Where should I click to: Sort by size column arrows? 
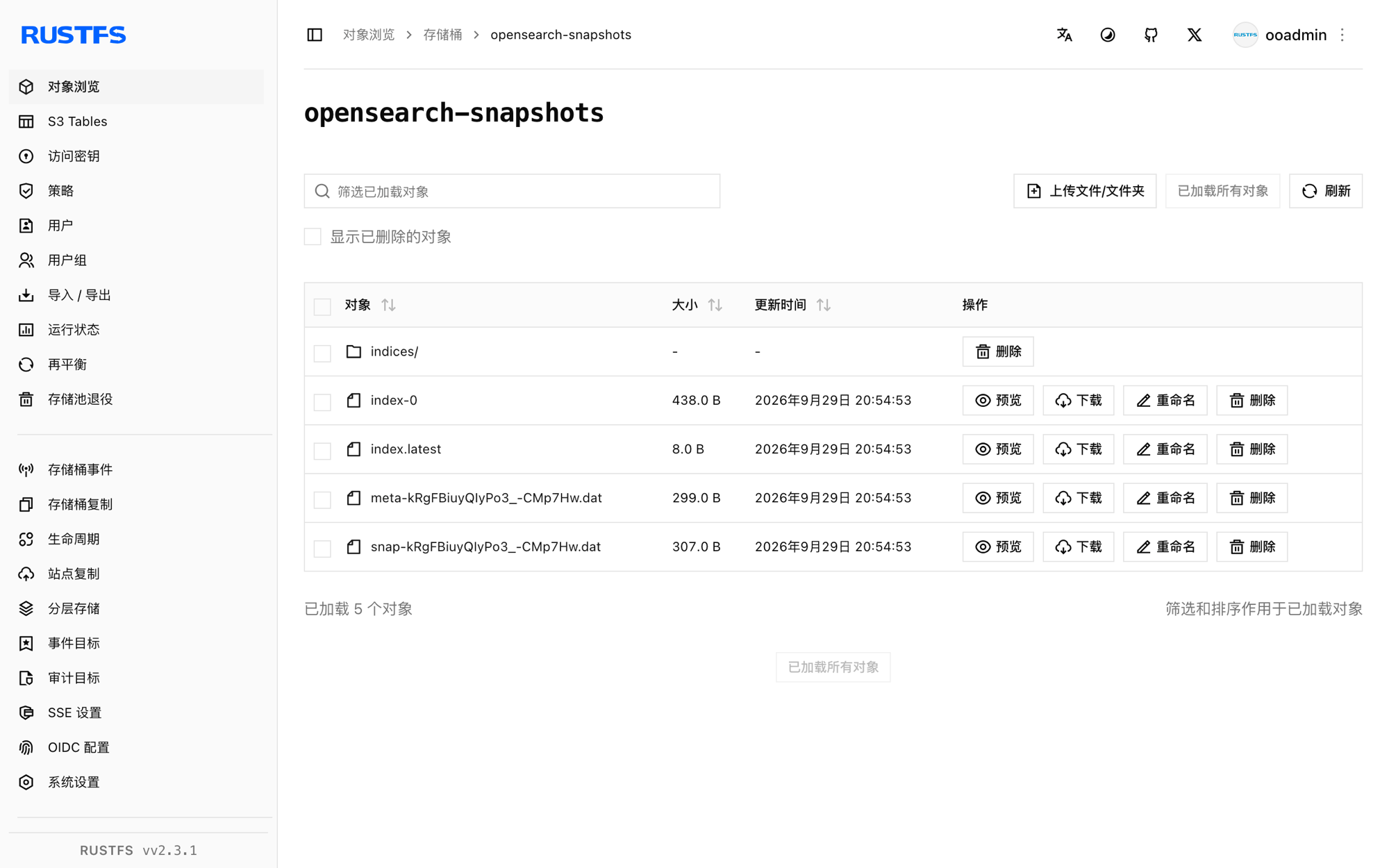coord(715,305)
